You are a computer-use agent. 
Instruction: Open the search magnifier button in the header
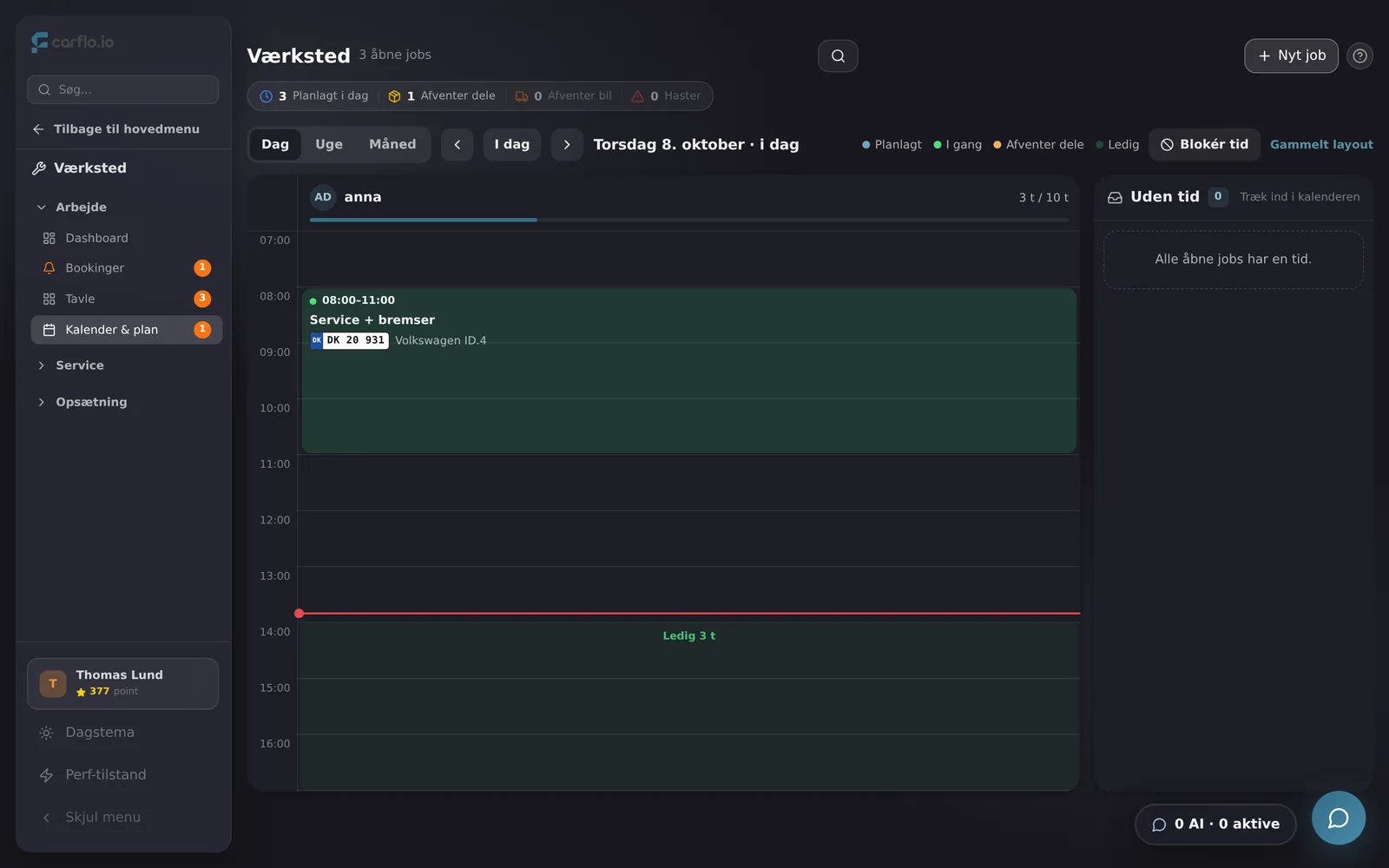pyautogui.click(x=838, y=56)
